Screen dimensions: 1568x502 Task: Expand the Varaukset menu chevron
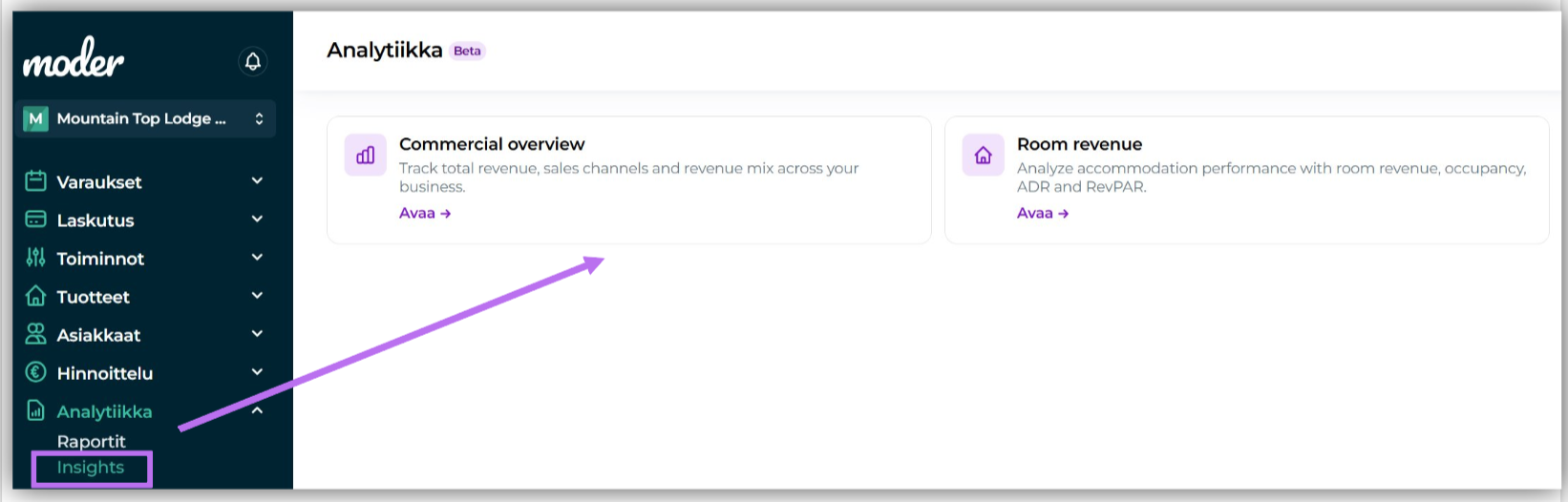257,180
